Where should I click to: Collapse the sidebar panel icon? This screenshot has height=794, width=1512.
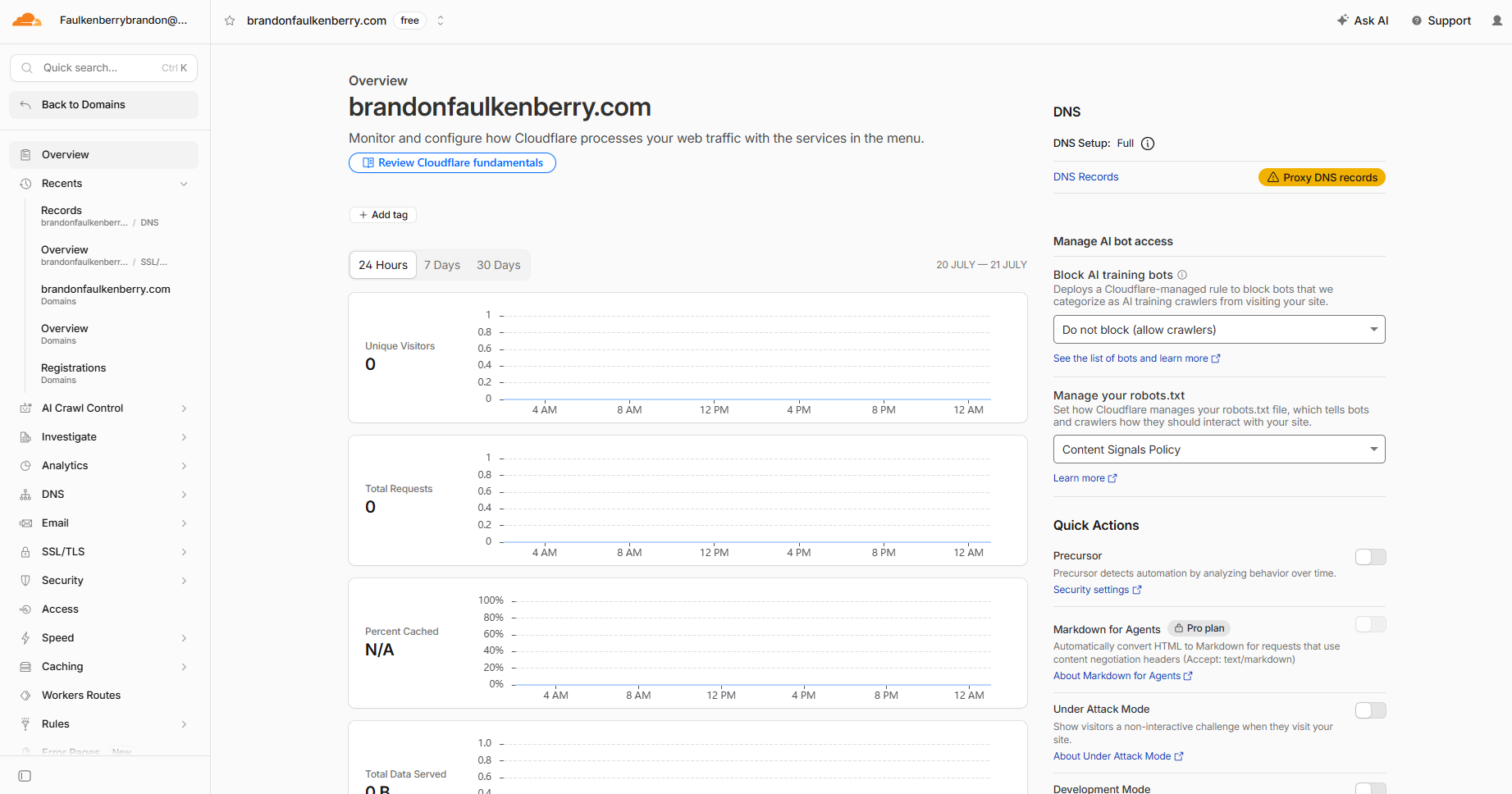[25, 776]
